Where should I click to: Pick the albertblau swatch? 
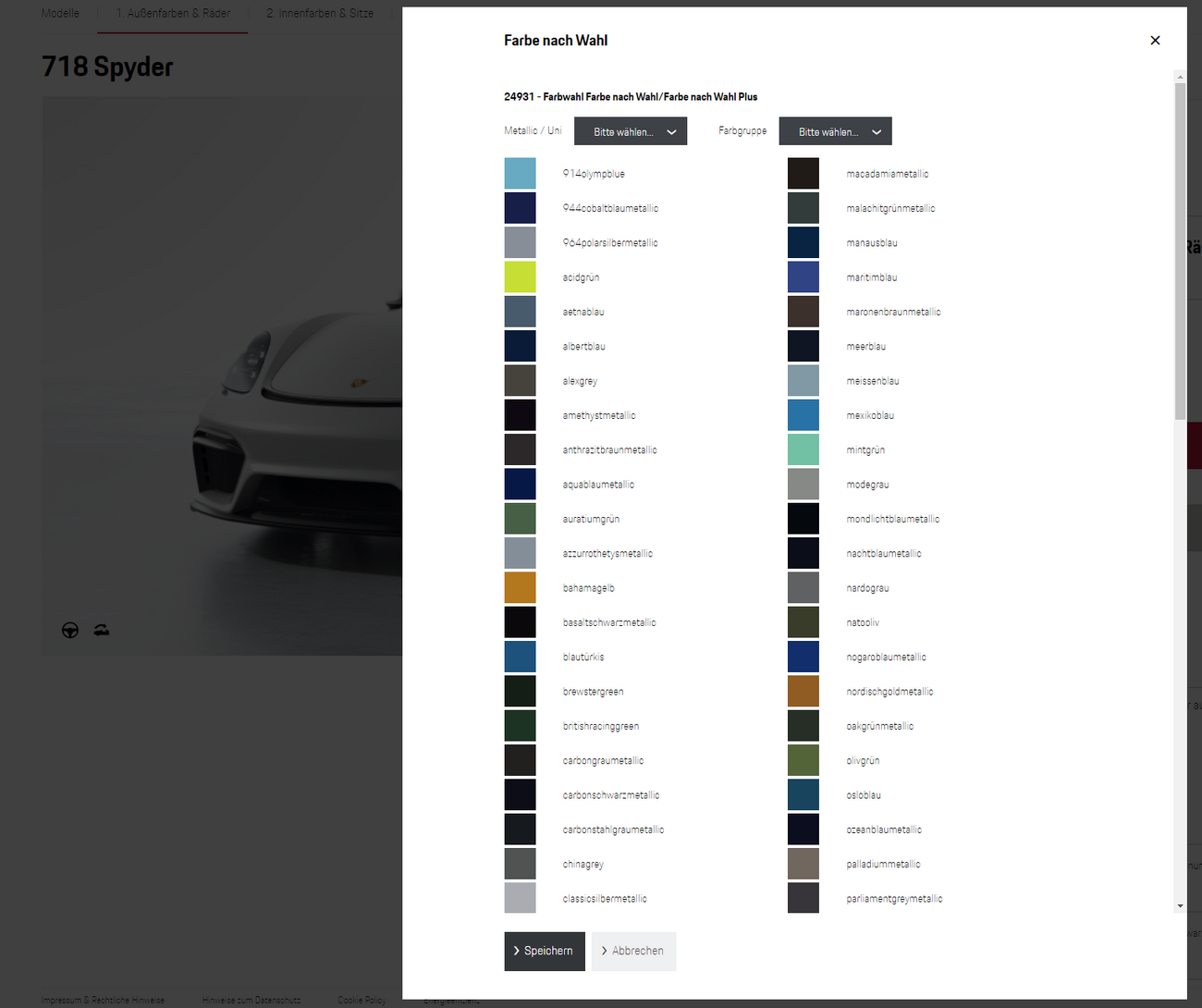[x=520, y=346]
